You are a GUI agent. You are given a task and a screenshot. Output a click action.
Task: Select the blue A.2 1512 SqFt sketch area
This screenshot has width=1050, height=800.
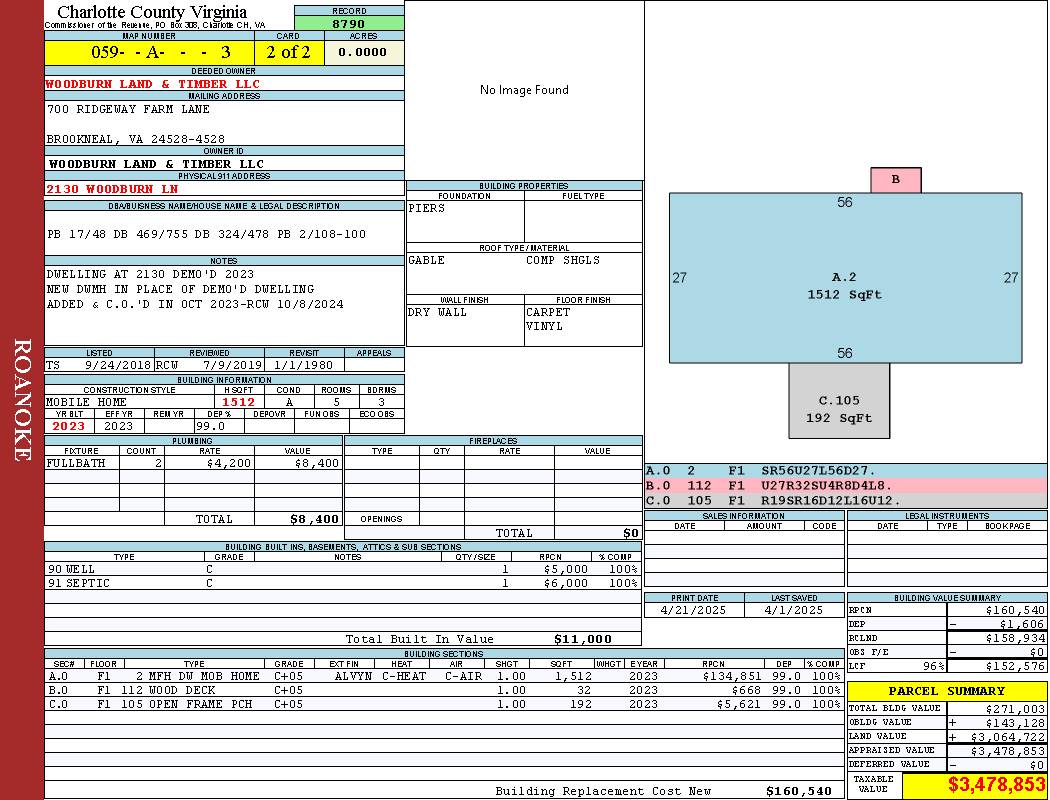click(x=845, y=285)
